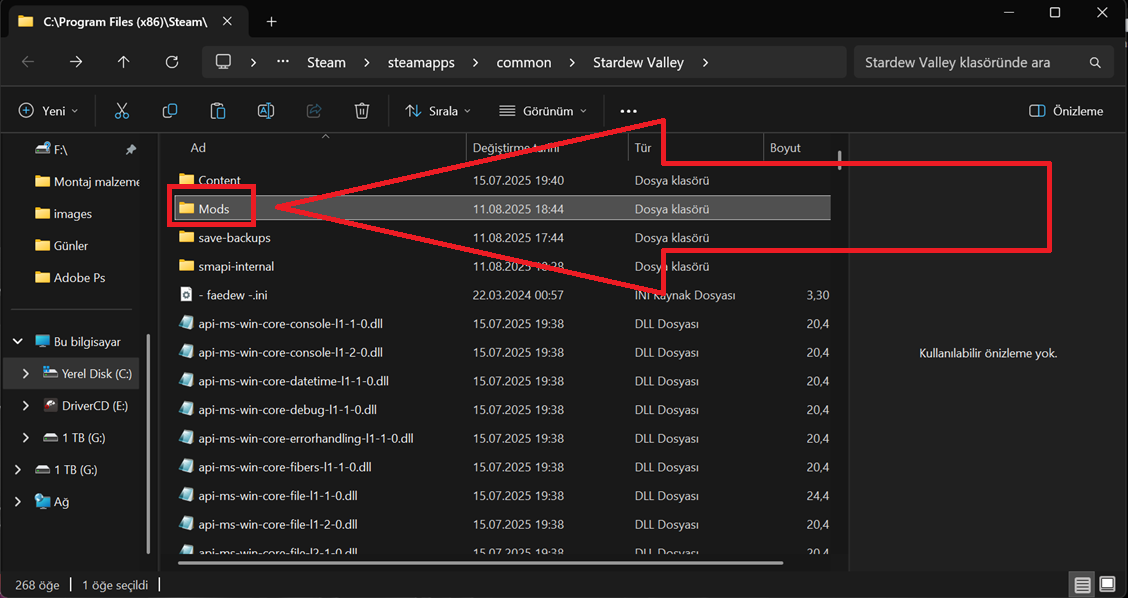Expand DriverCD (E:) in sidebar
Screen dimensions: 1128x598
(x=26, y=406)
